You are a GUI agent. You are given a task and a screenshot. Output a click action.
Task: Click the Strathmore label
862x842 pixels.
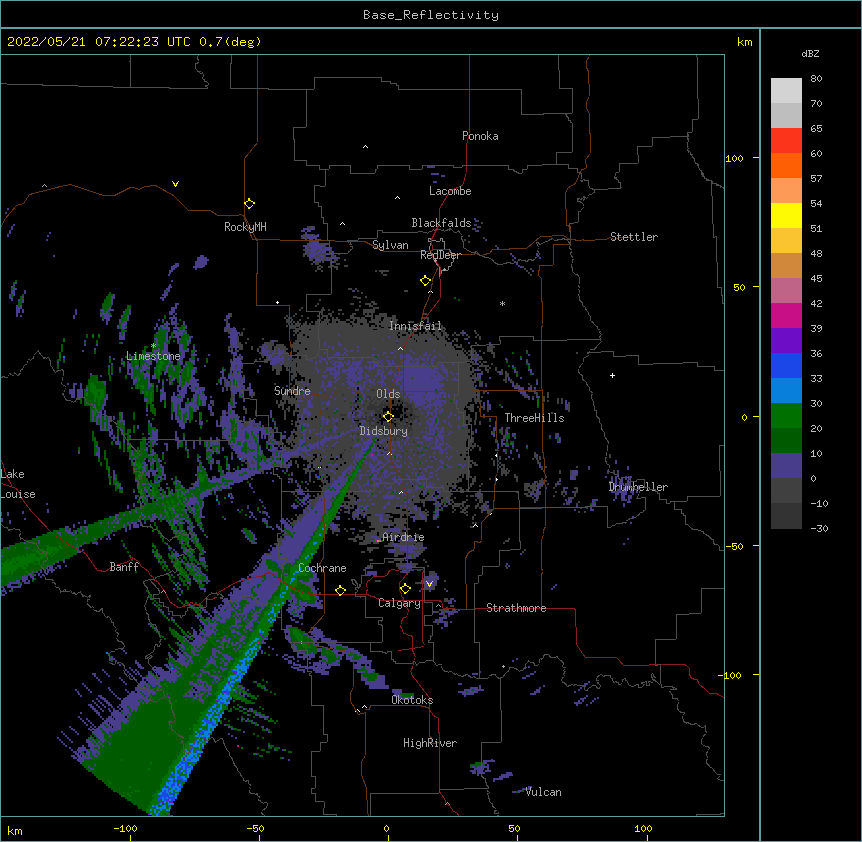(516, 608)
